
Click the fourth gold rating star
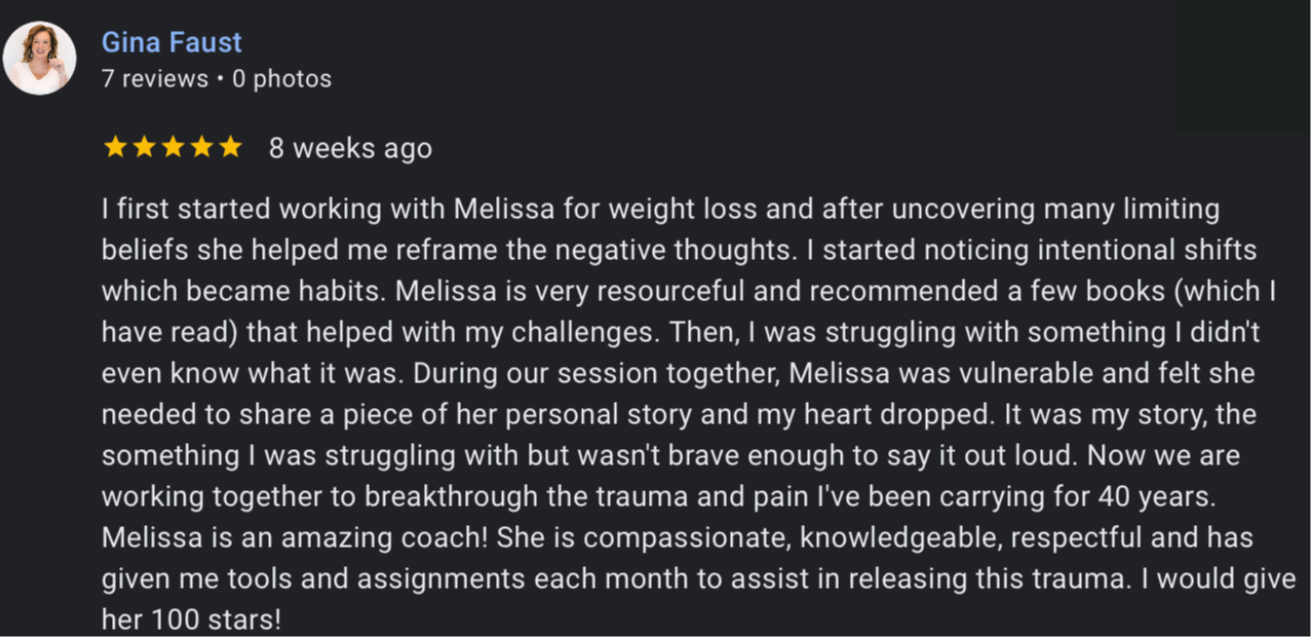pyautogui.click(x=202, y=148)
